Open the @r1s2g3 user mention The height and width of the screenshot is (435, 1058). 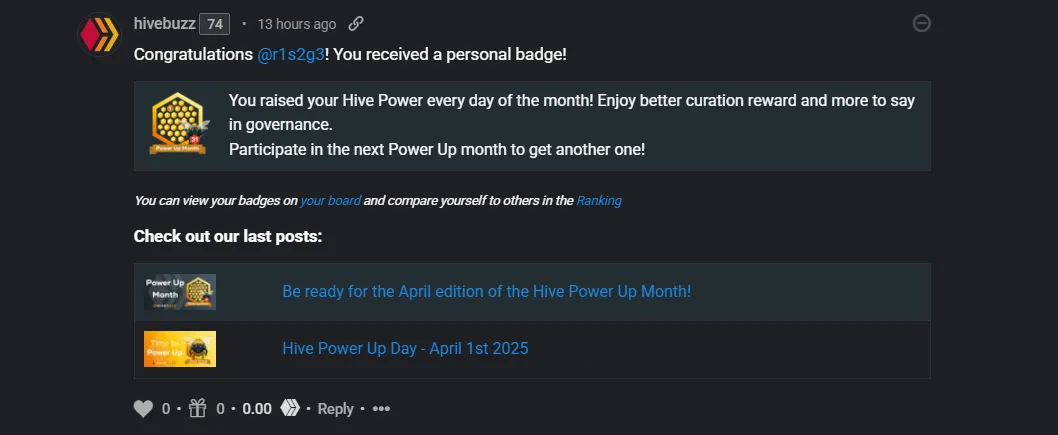click(291, 55)
